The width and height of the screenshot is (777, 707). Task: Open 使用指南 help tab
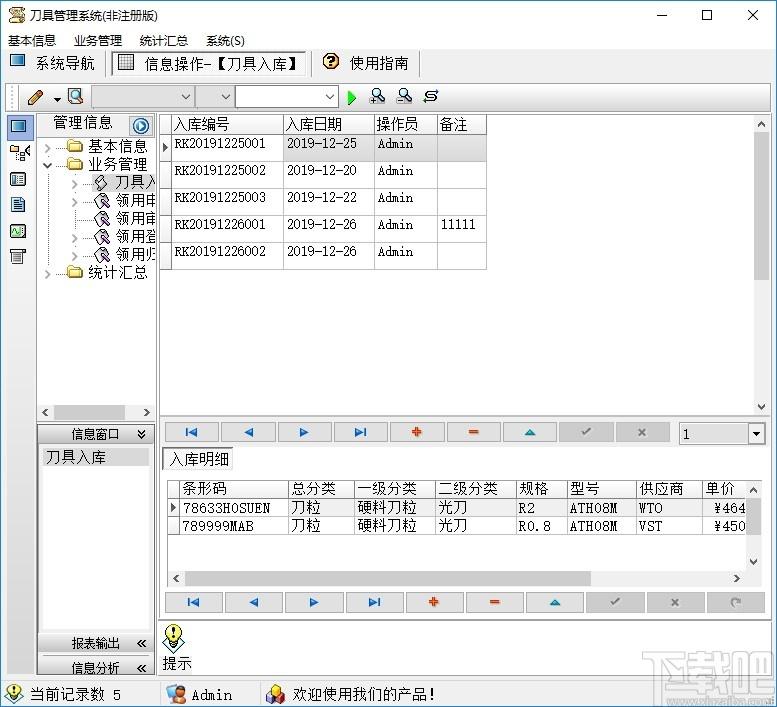(x=366, y=63)
